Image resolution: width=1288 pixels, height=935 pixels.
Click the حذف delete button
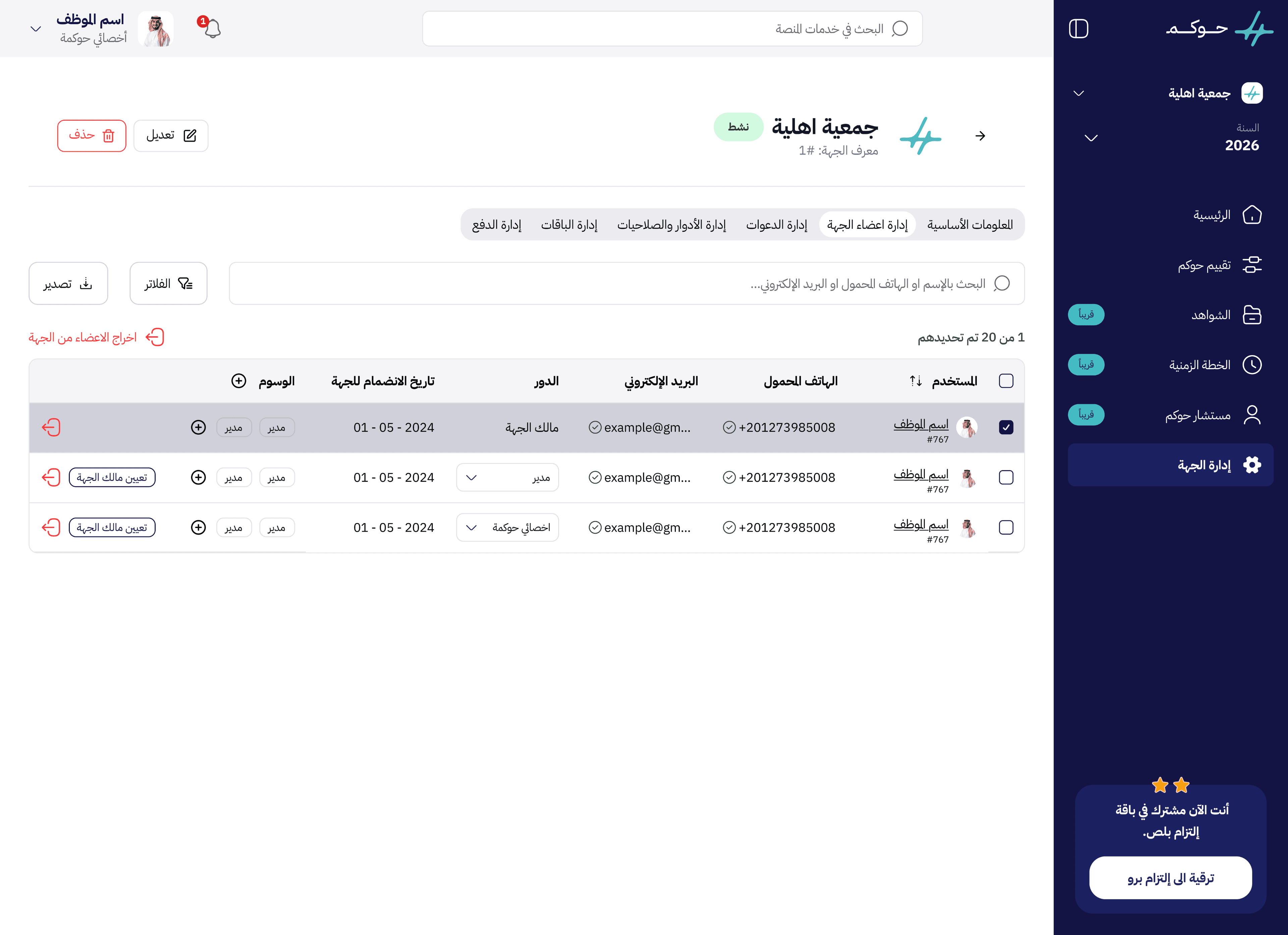click(x=92, y=136)
